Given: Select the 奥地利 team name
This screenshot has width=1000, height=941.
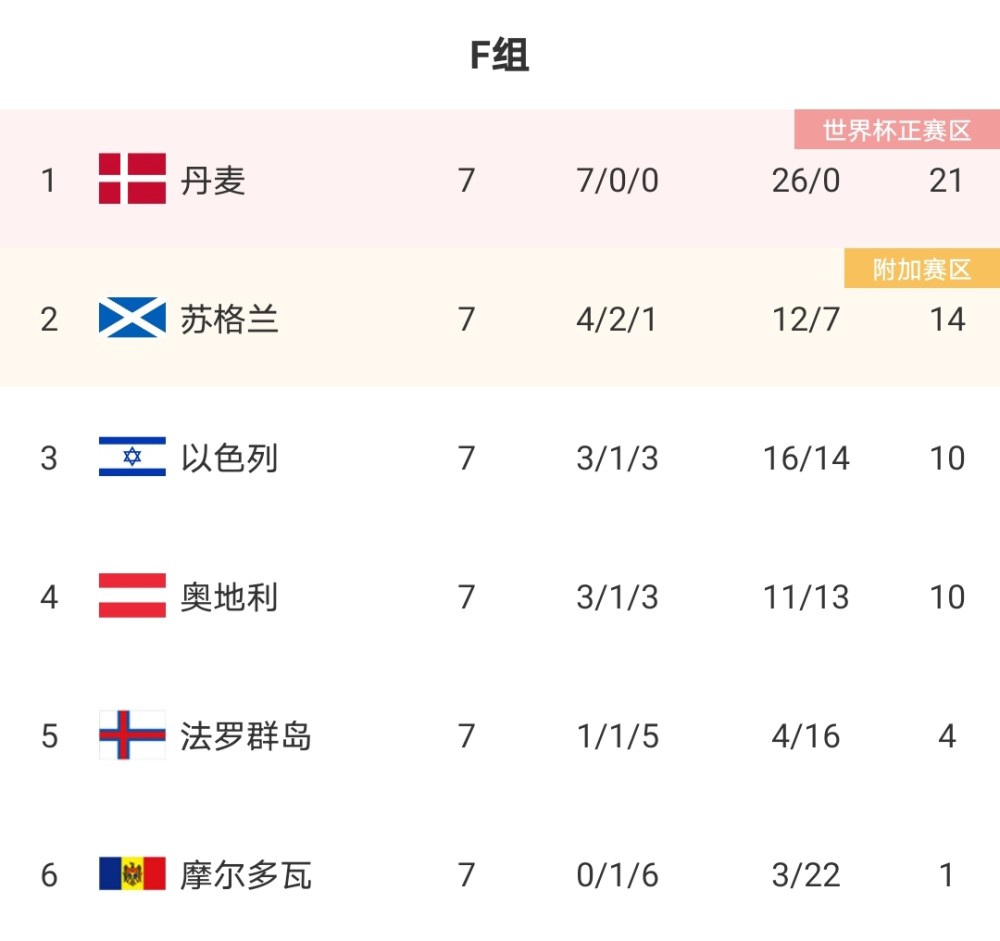Looking at the screenshot, I should coord(230,597).
